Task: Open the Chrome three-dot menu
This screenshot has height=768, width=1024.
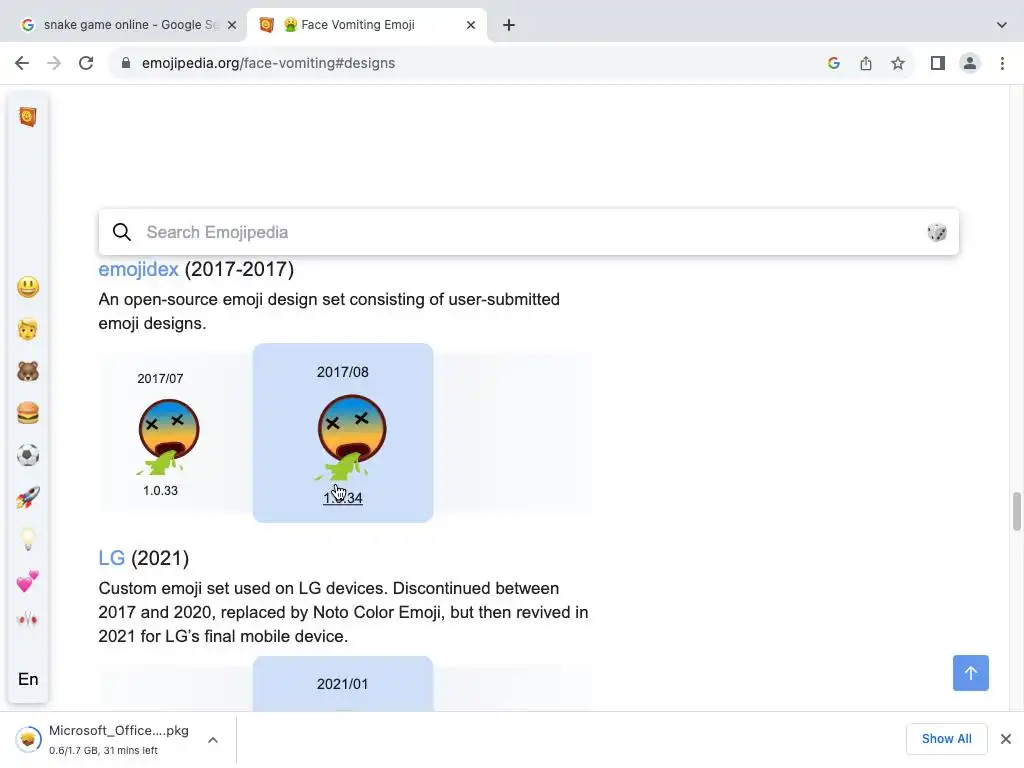Action: coord(1002,63)
